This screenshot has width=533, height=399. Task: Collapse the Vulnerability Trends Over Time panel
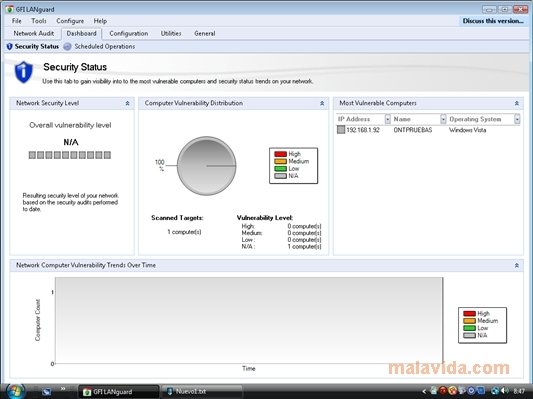(x=517, y=265)
